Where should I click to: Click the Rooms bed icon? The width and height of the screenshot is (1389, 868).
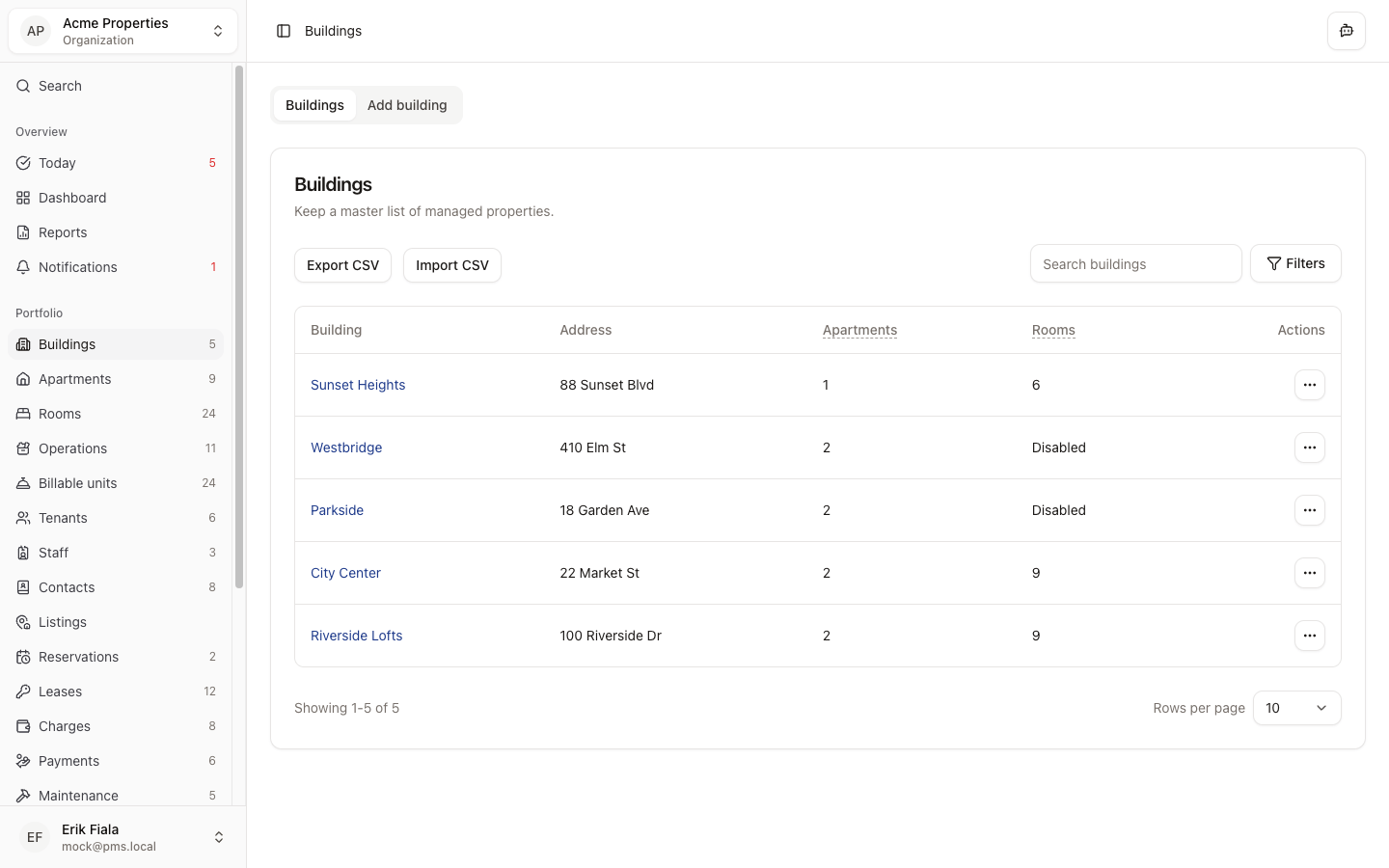point(23,414)
